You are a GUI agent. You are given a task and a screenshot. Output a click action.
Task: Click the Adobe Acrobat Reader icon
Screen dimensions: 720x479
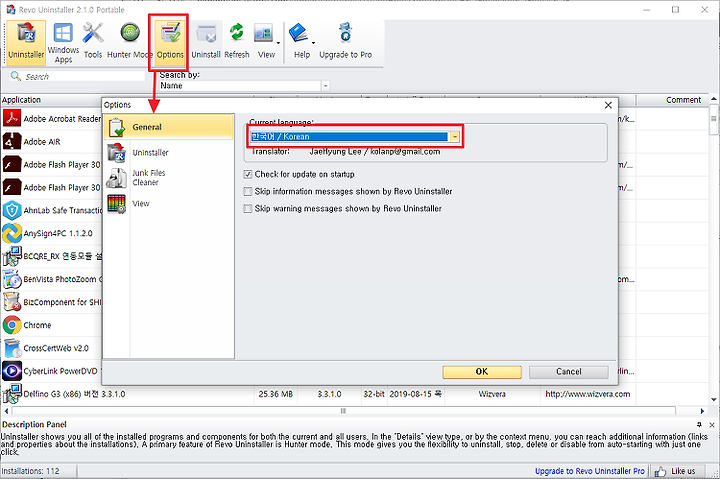click(x=12, y=118)
